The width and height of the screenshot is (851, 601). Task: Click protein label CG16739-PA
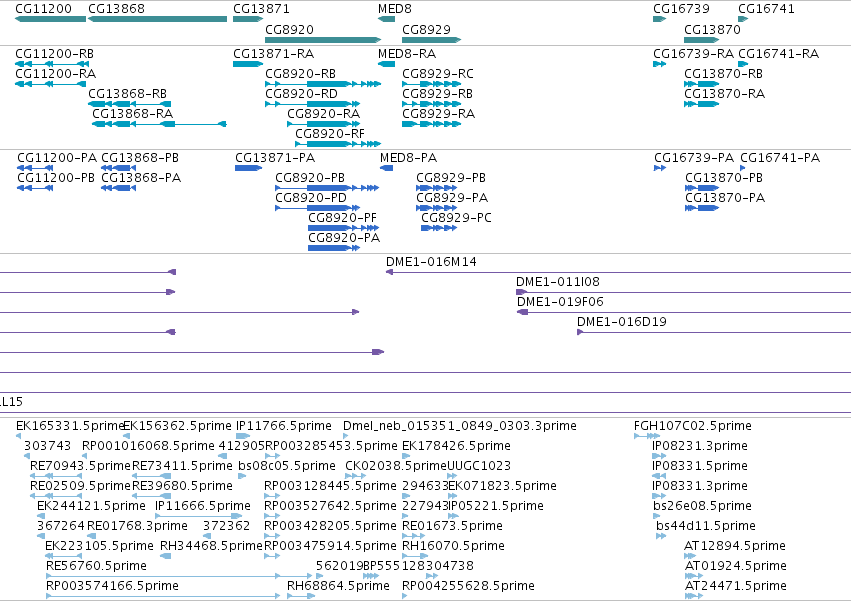pyautogui.click(x=694, y=158)
